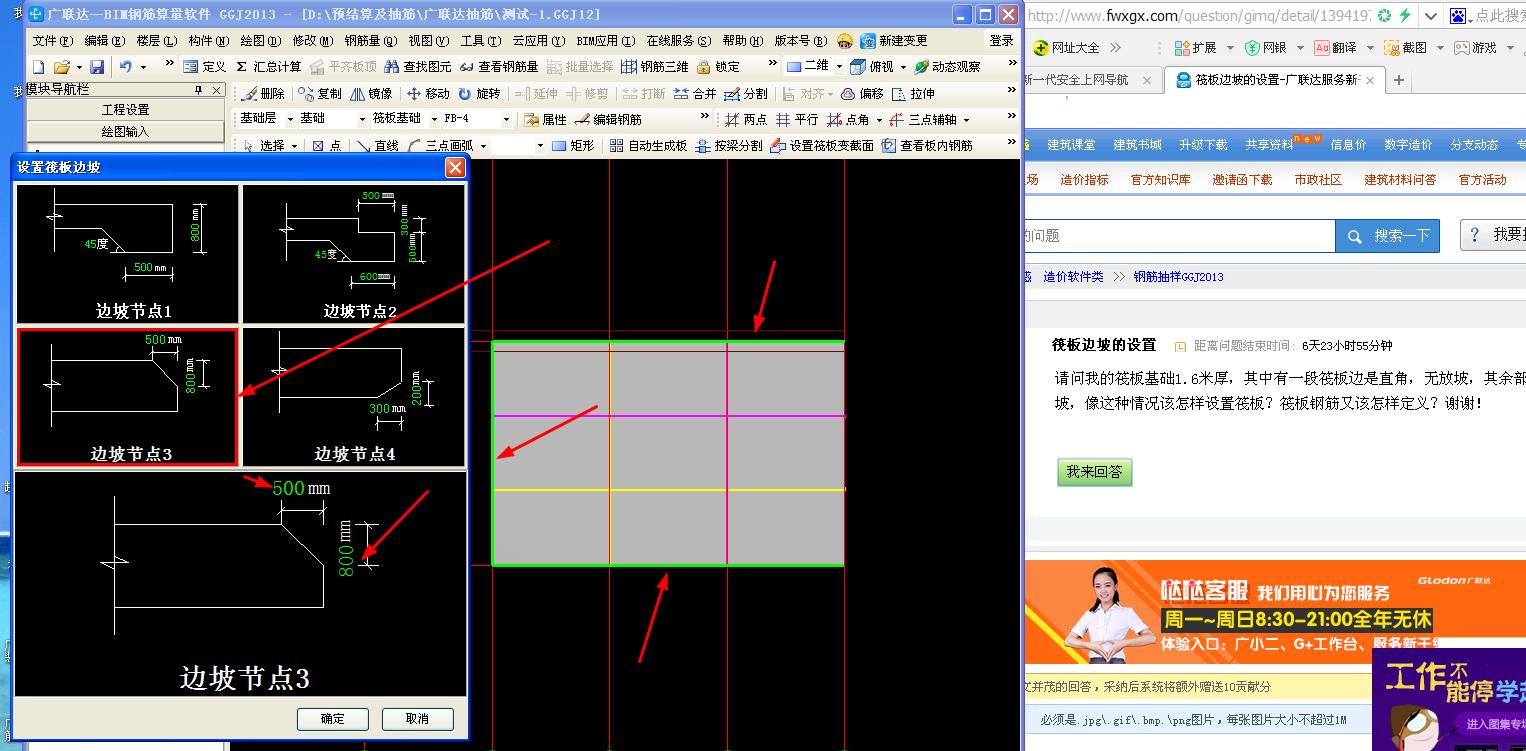Click the 拉伸 stretch tool
Viewport: 1526px width, 751px height.
click(913, 94)
